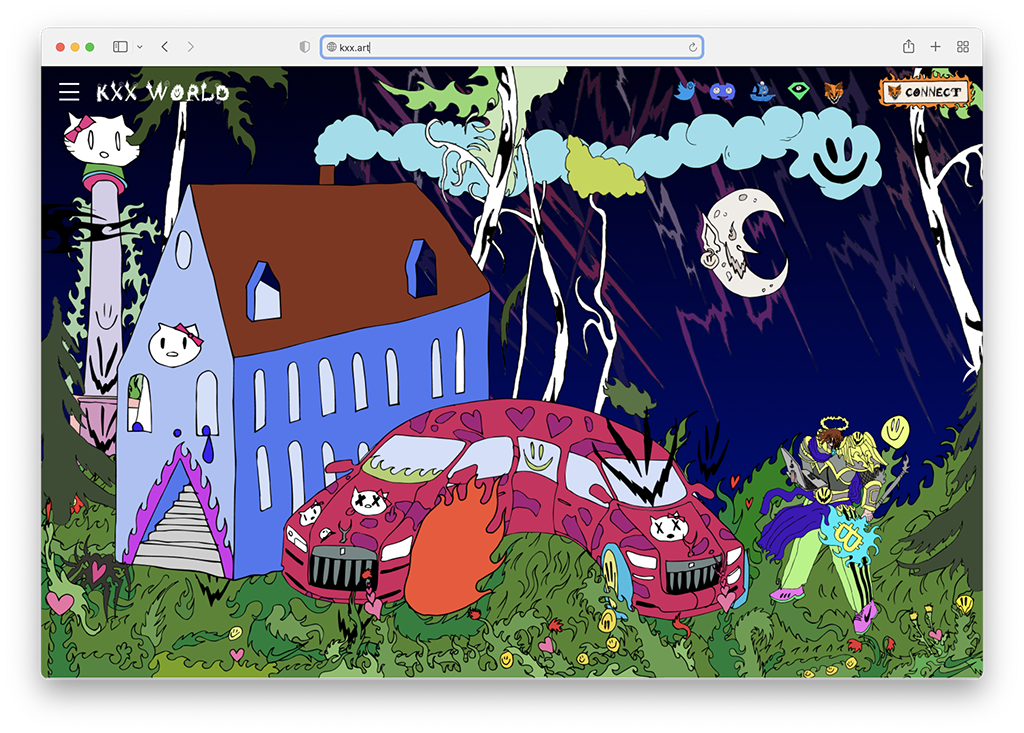
Task: Expand the sidebar tab group dropdown arrow
Action: point(140,47)
